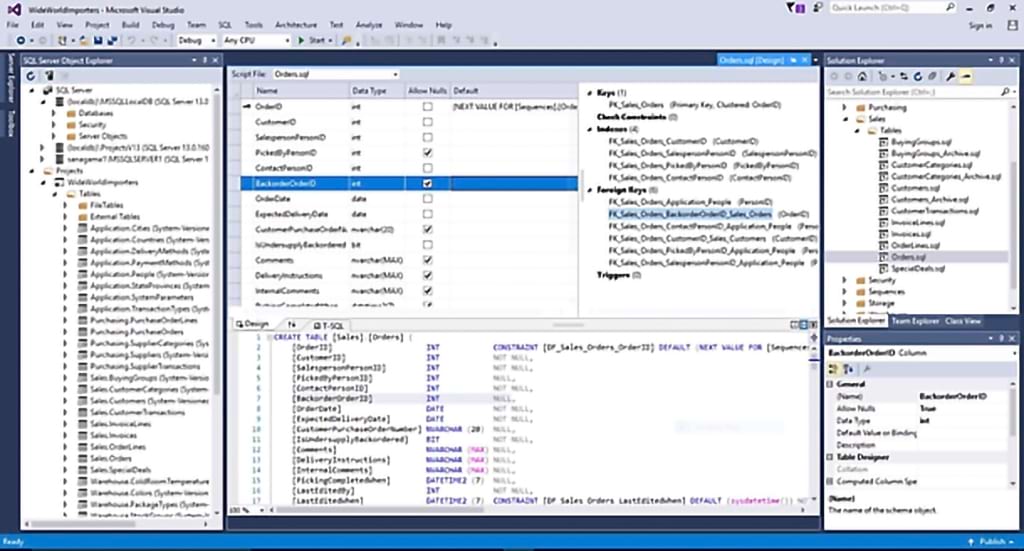
Task: Open the Debug configuration dropdown
Action: point(196,40)
